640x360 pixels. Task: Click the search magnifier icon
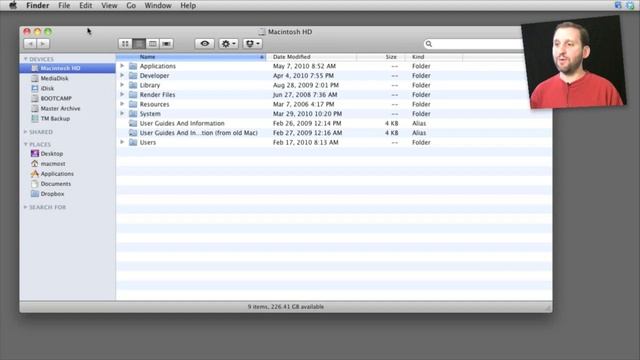point(429,44)
